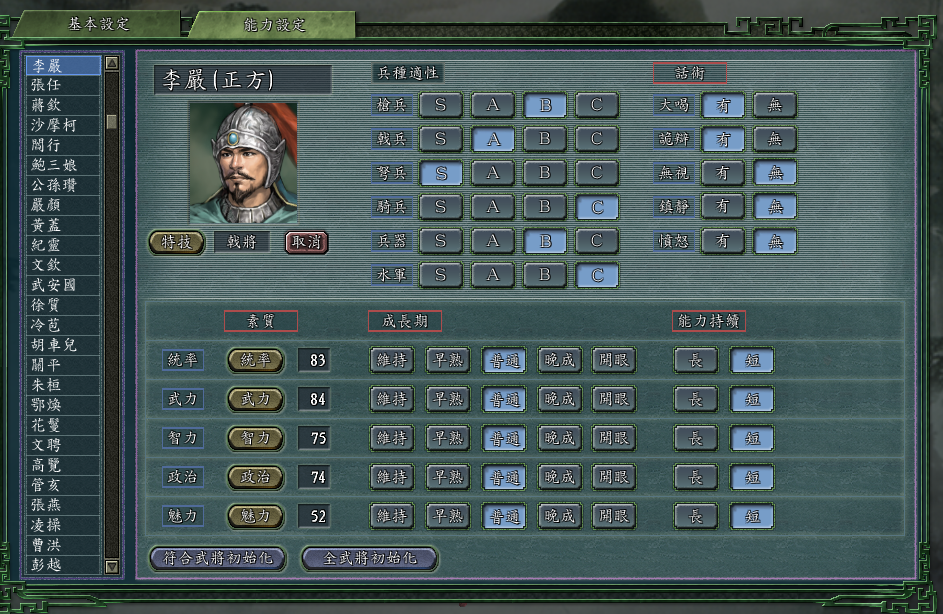Select officer 張任 in the list
The height and width of the screenshot is (614, 943).
[x=63, y=85]
